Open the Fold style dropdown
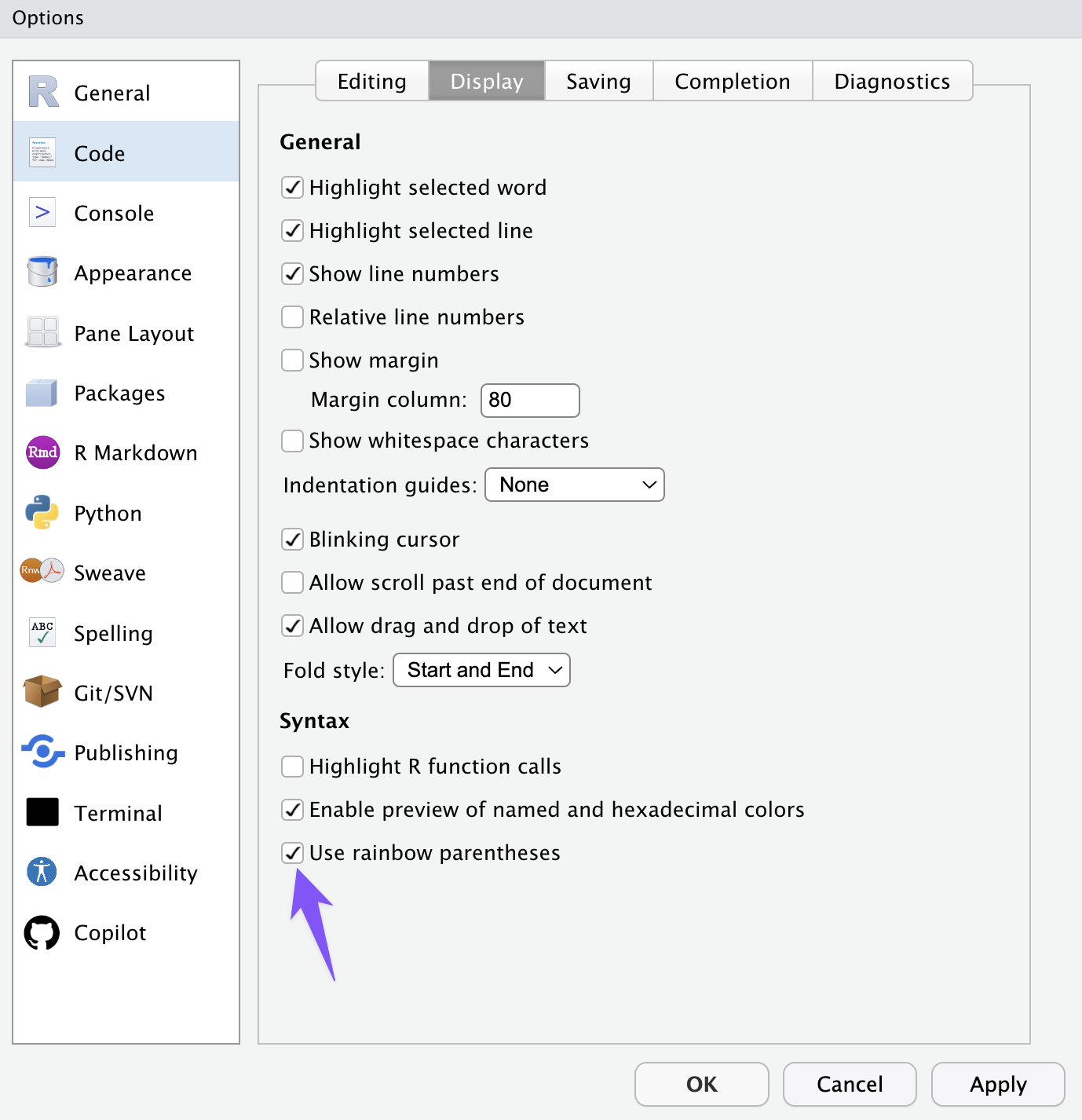Screen dimensions: 1082x1120 click(x=481, y=670)
